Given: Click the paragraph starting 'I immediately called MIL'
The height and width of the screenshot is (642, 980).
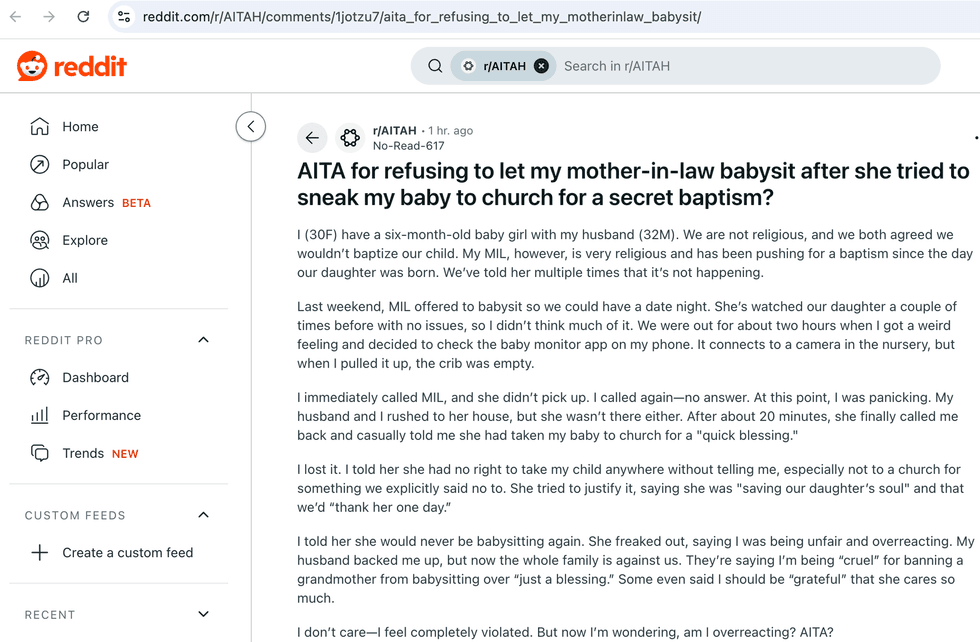Looking at the screenshot, I should click(x=628, y=416).
